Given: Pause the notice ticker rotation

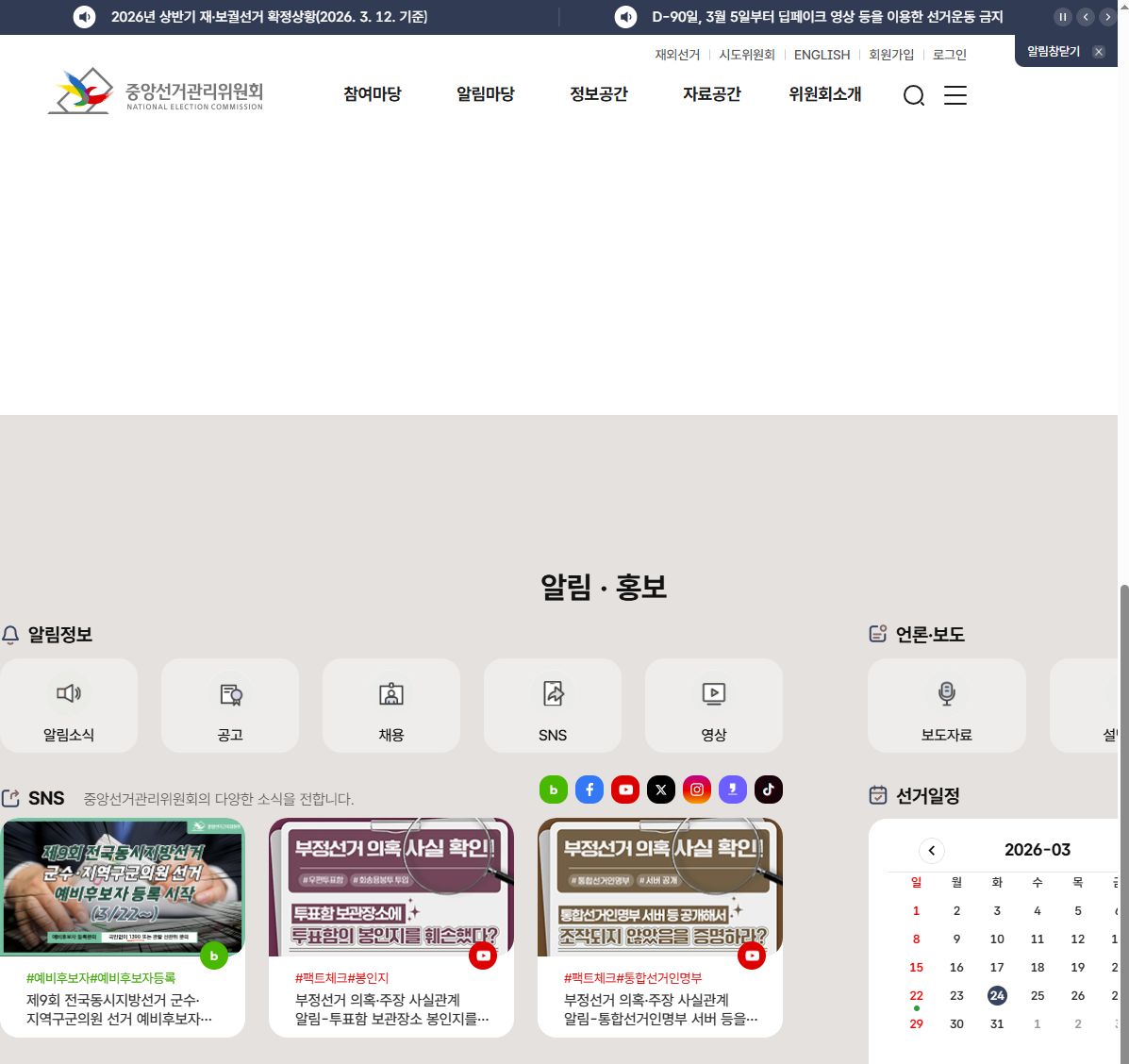Looking at the screenshot, I should click(1062, 17).
